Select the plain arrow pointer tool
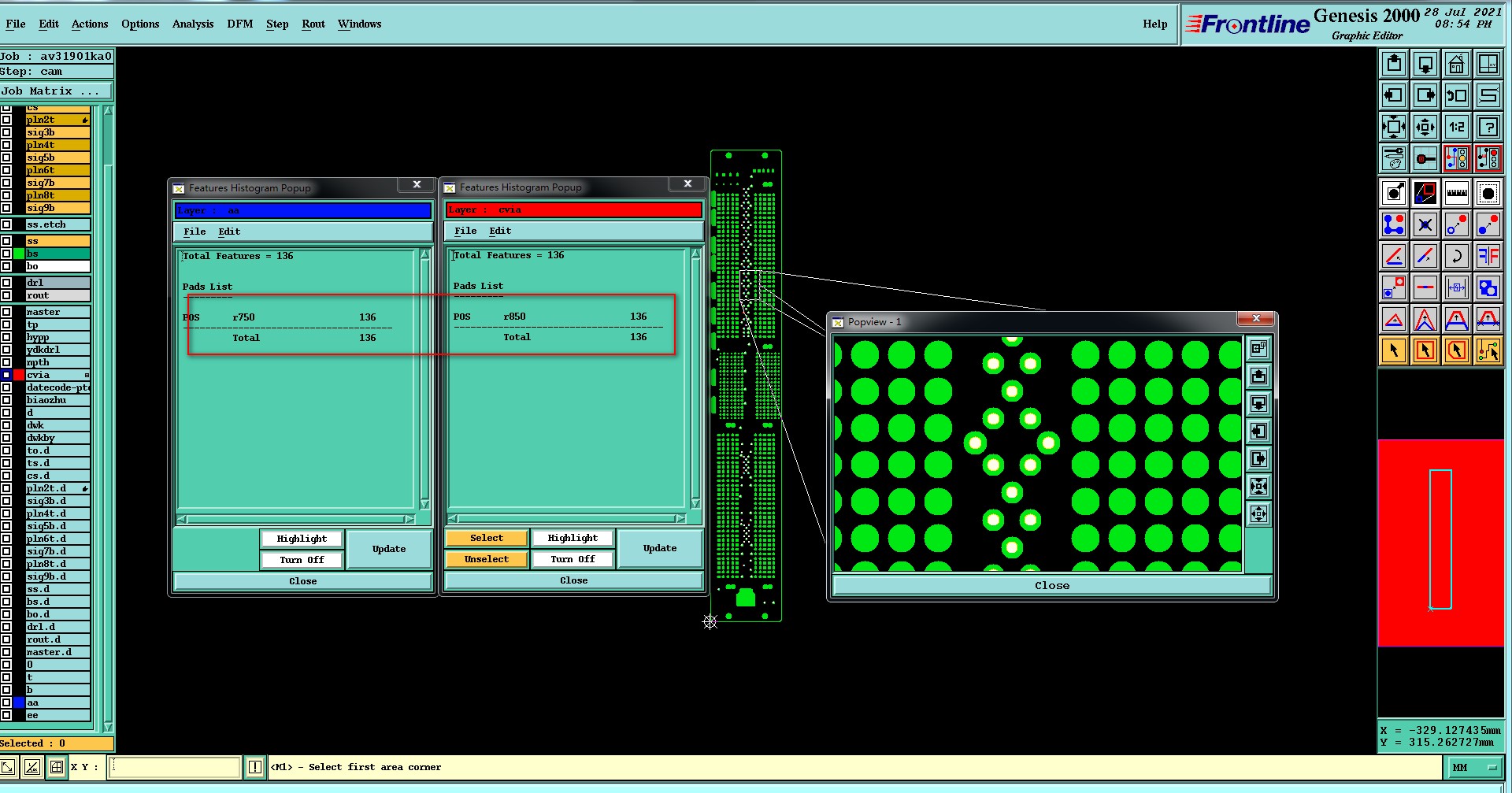The image size is (1512, 793). (x=1394, y=350)
